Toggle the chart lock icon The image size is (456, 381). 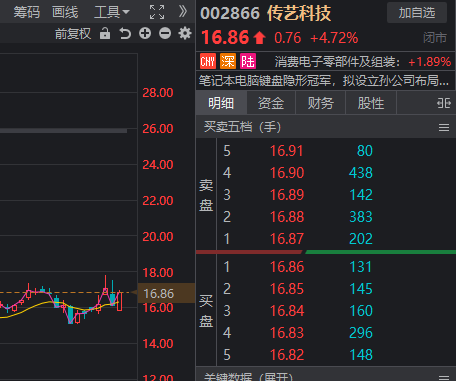point(105,34)
